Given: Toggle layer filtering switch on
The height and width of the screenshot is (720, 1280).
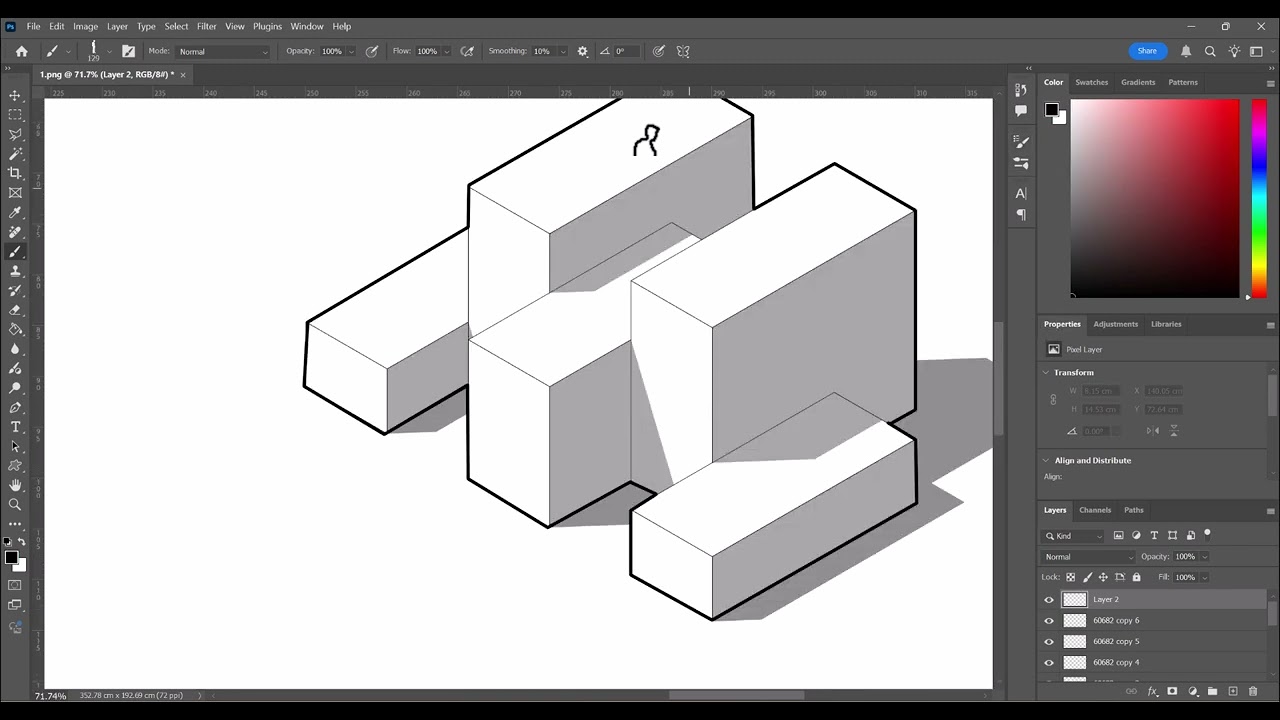Looking at the screenshot, I should point(1207,534).
